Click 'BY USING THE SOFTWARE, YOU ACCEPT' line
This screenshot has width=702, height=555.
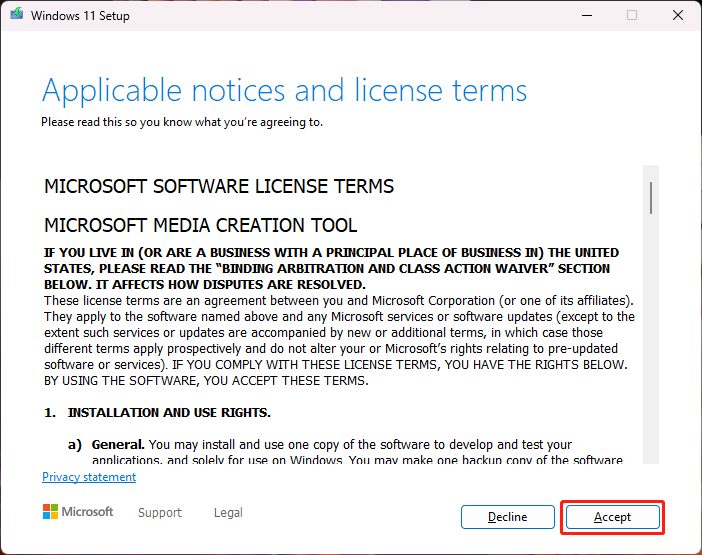[x=206, y=380]
